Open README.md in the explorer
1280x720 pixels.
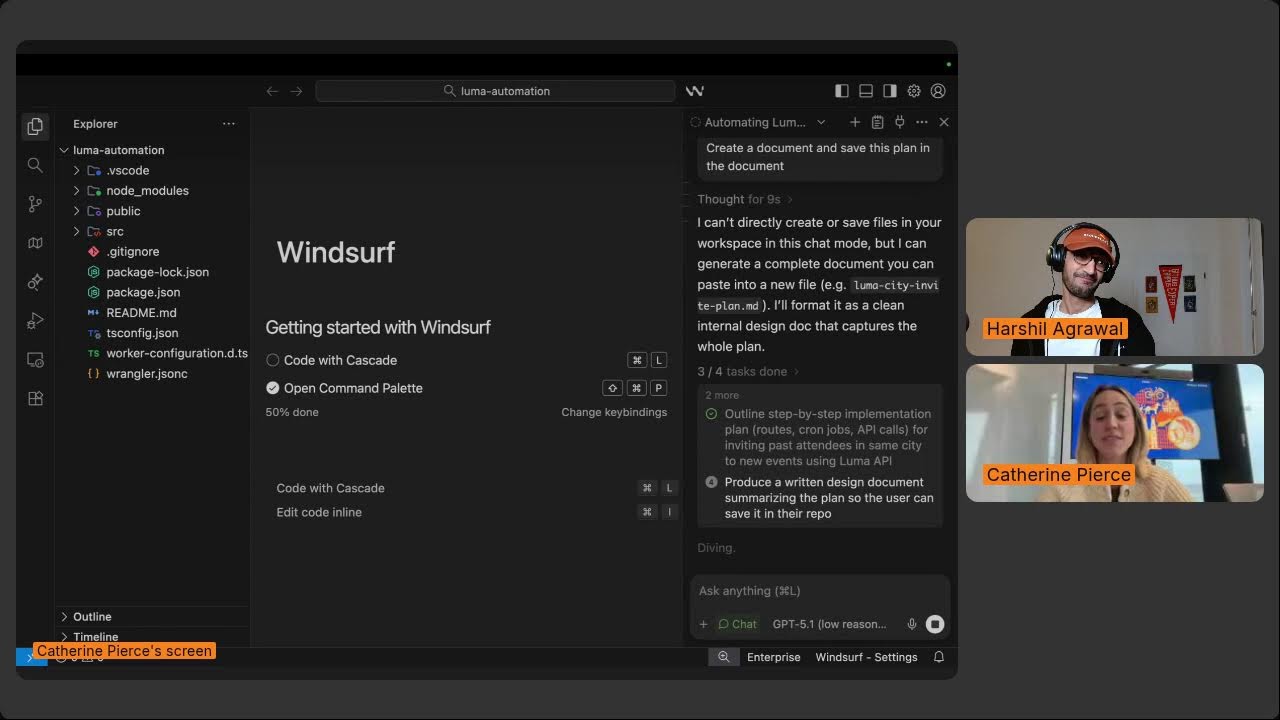coord(141,313)
